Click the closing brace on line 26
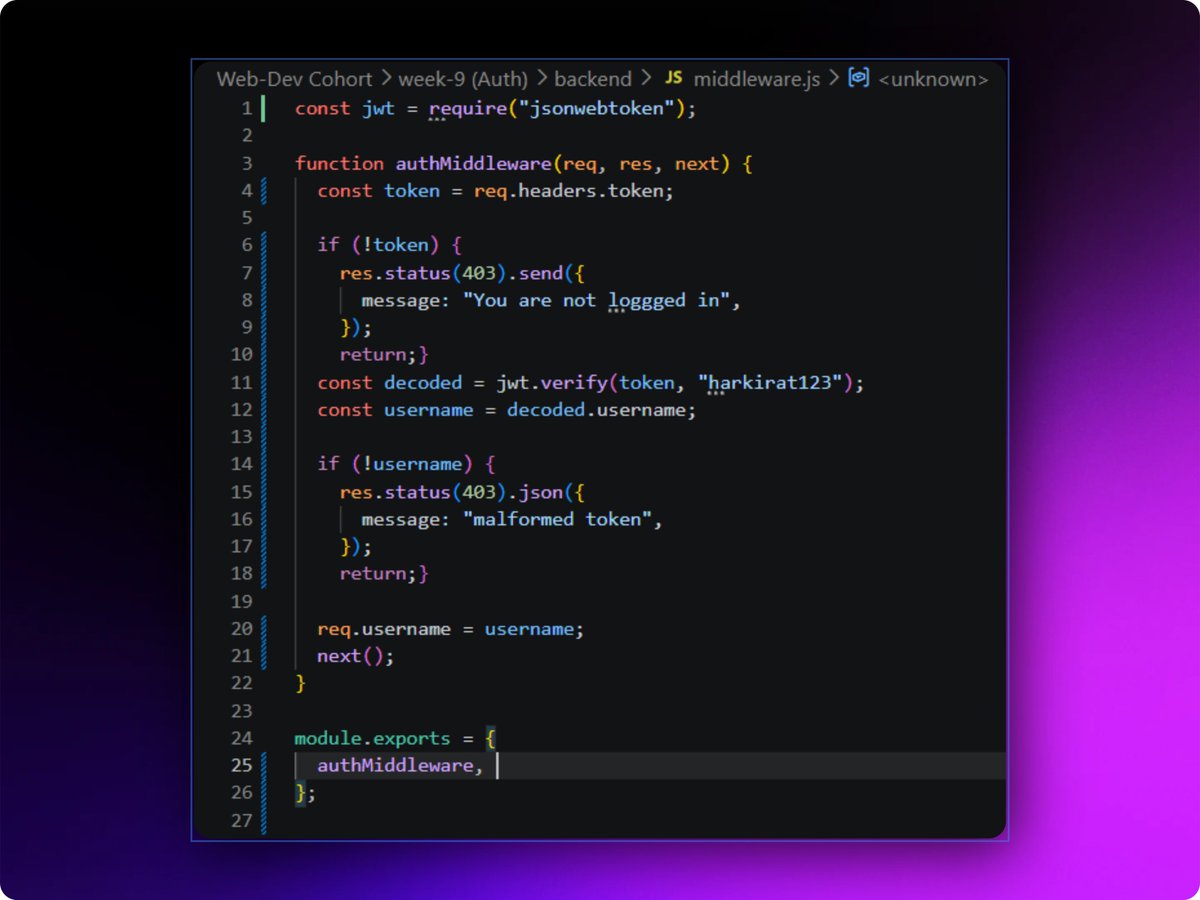This screenshot has height=900, width=1200. pos(300,793)
